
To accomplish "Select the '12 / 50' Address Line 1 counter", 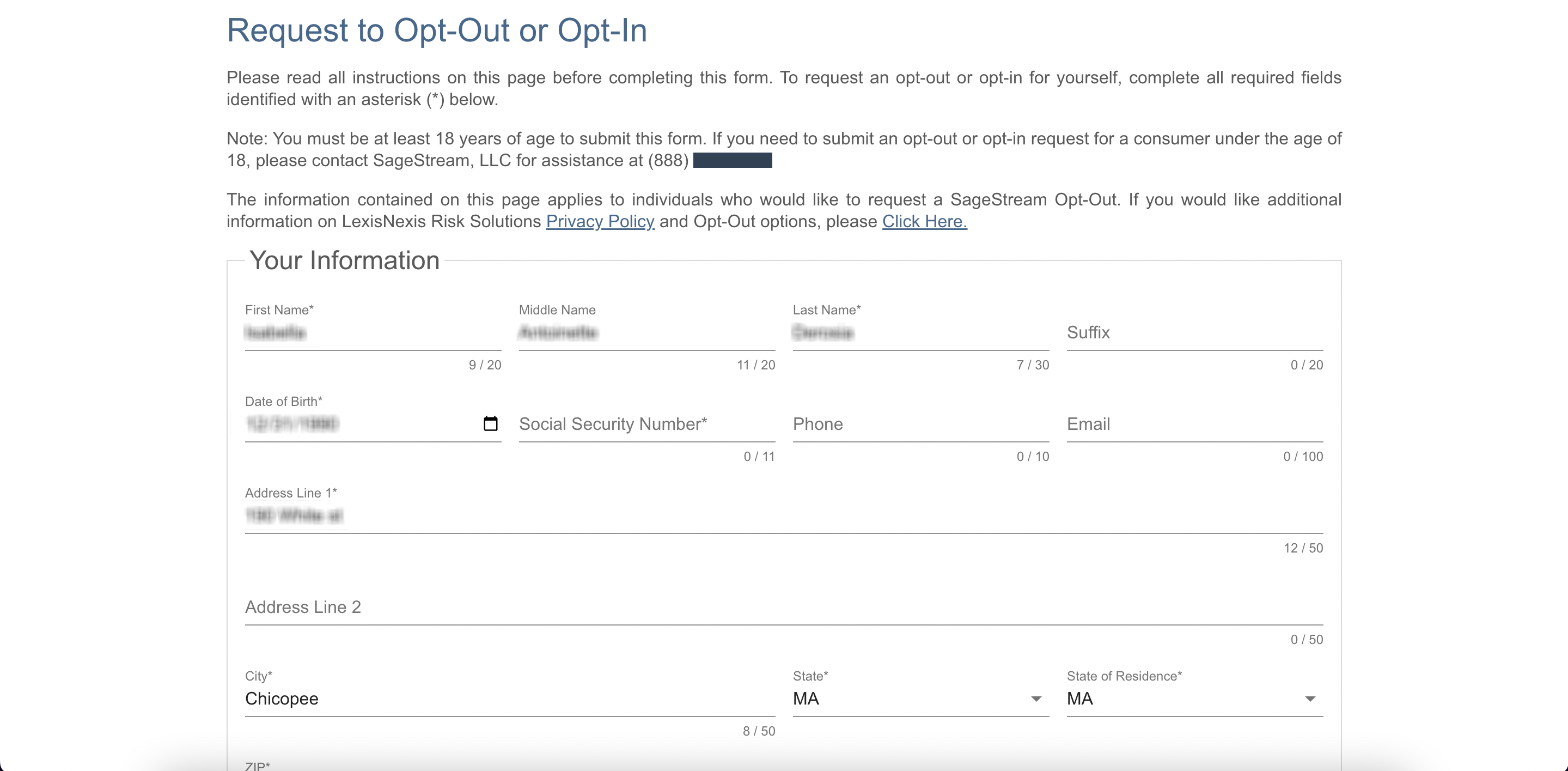I will [1303, 548].
